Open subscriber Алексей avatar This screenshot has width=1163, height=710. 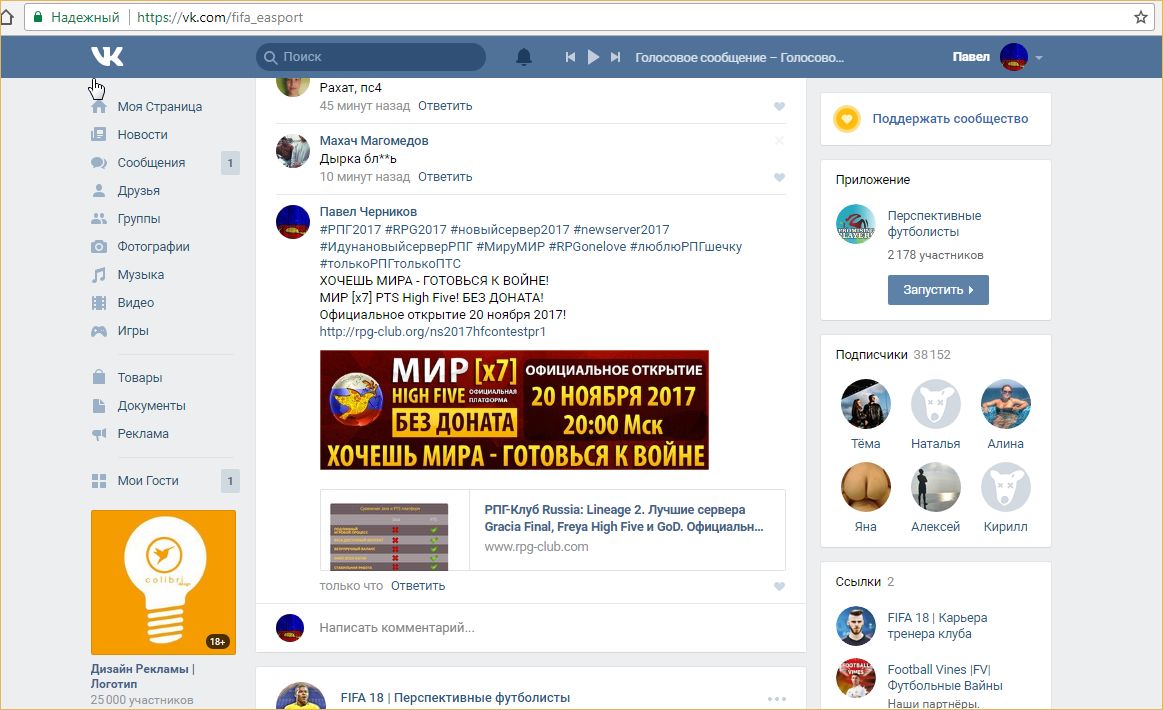[x=935, y=487]
